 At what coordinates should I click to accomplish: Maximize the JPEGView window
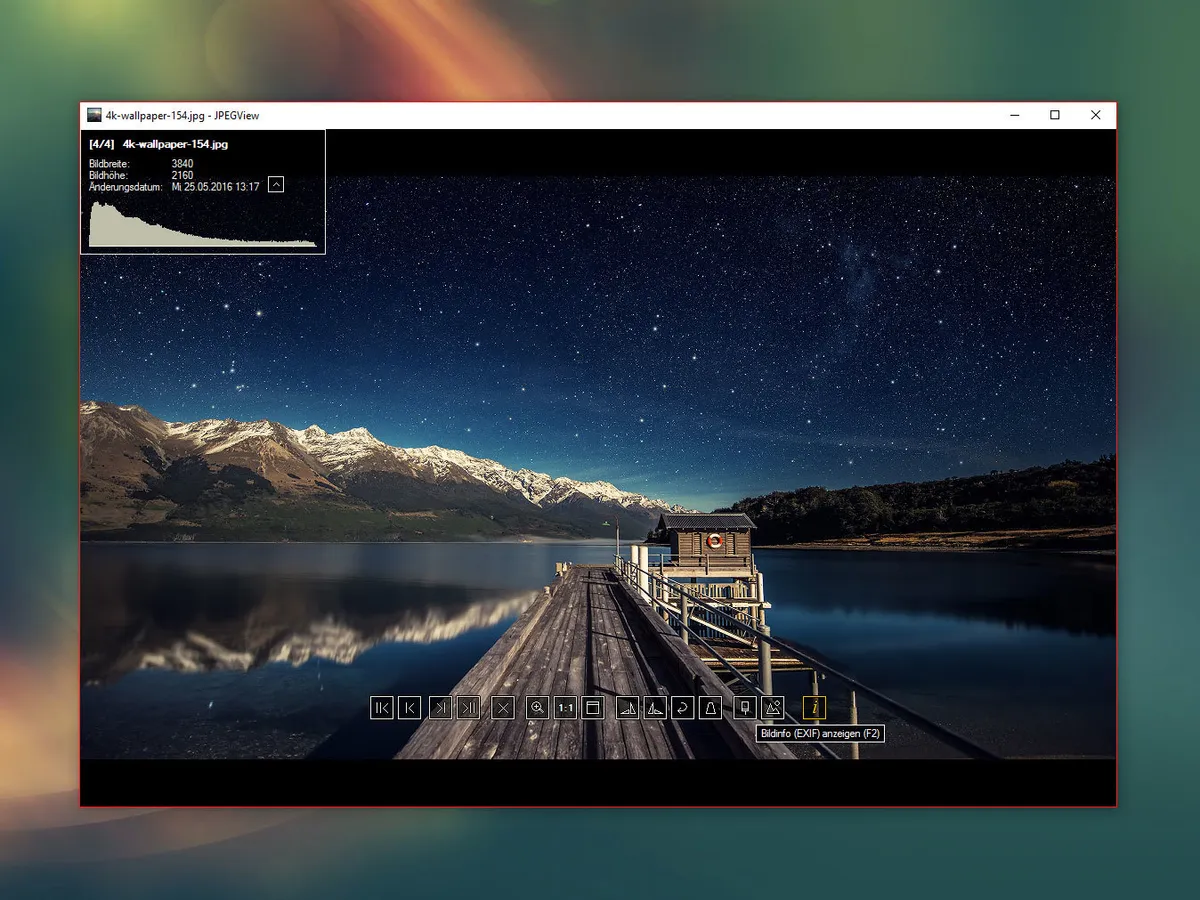click(x=1054, y=116)
